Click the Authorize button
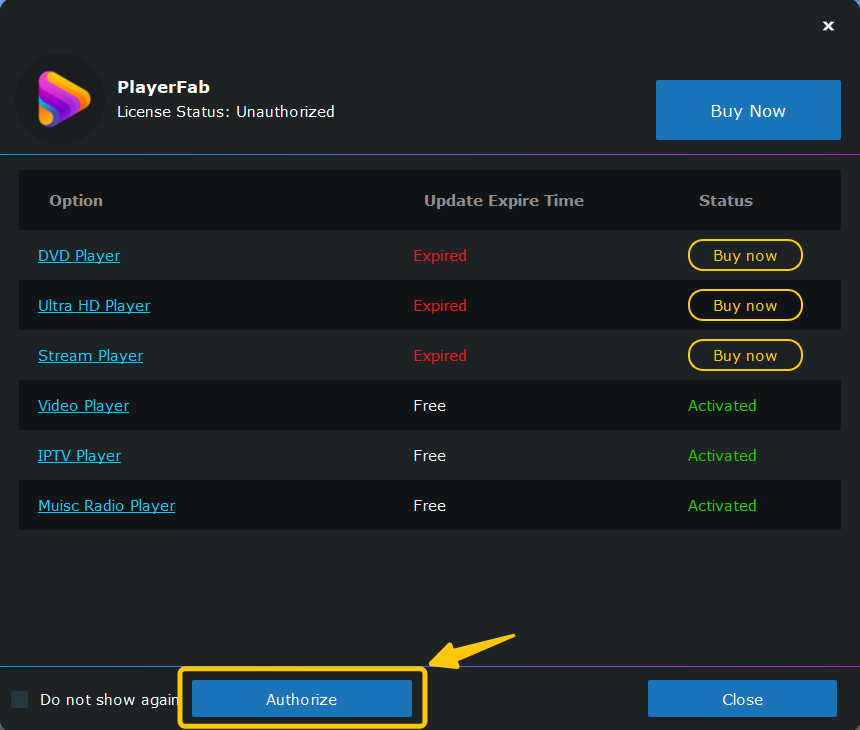This screenshot has height=730, width=860. [302, 699]
